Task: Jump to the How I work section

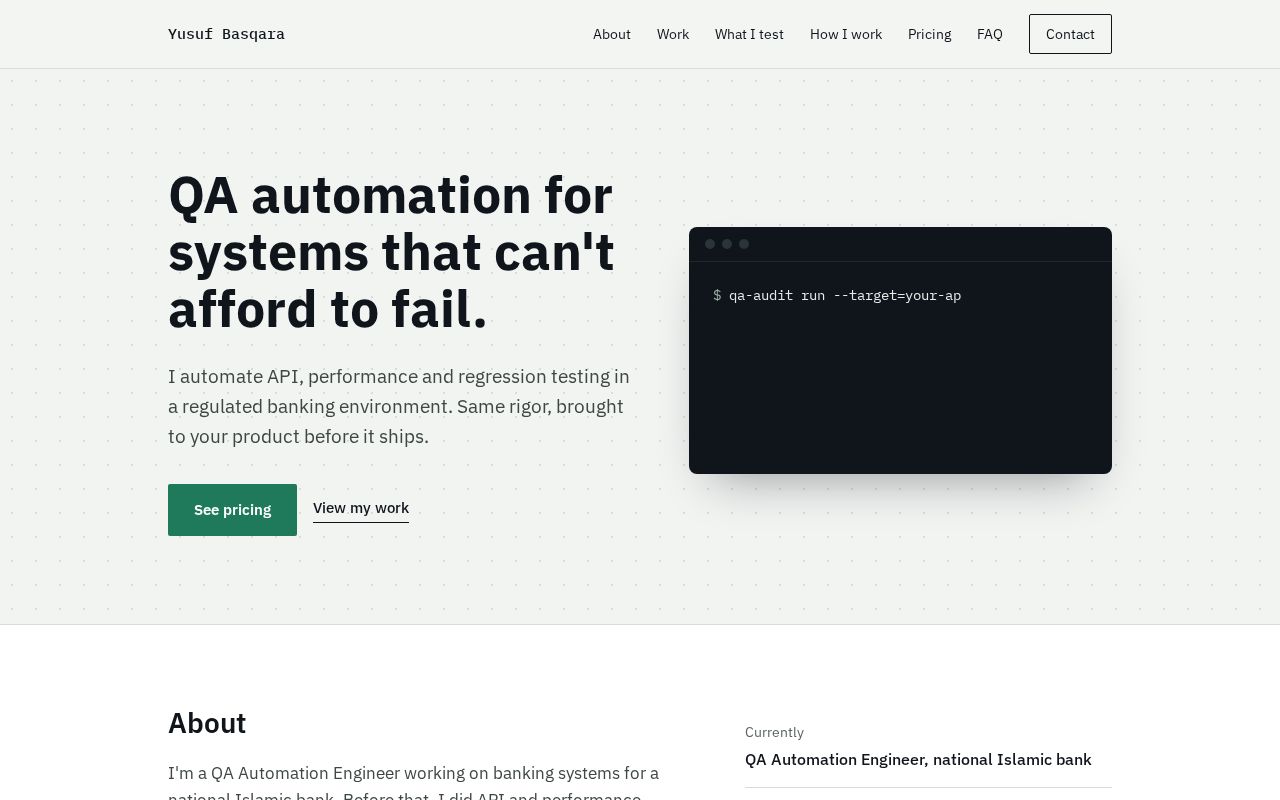Action: point(846,34)
